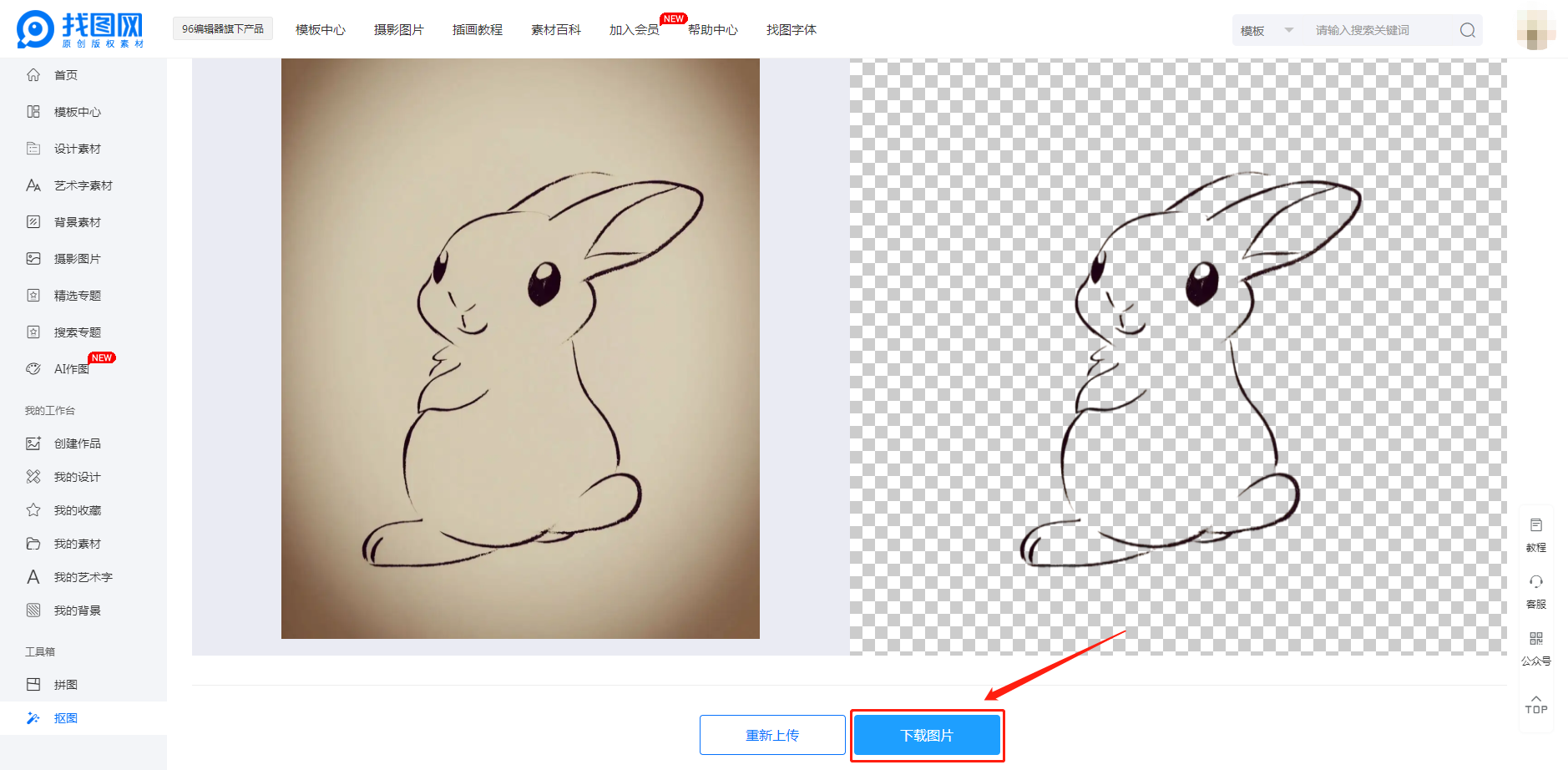This screenshot has height=770, width=1568.
Task: Click the 抠图 magic wand icon
Action: (x=33, y=718)
